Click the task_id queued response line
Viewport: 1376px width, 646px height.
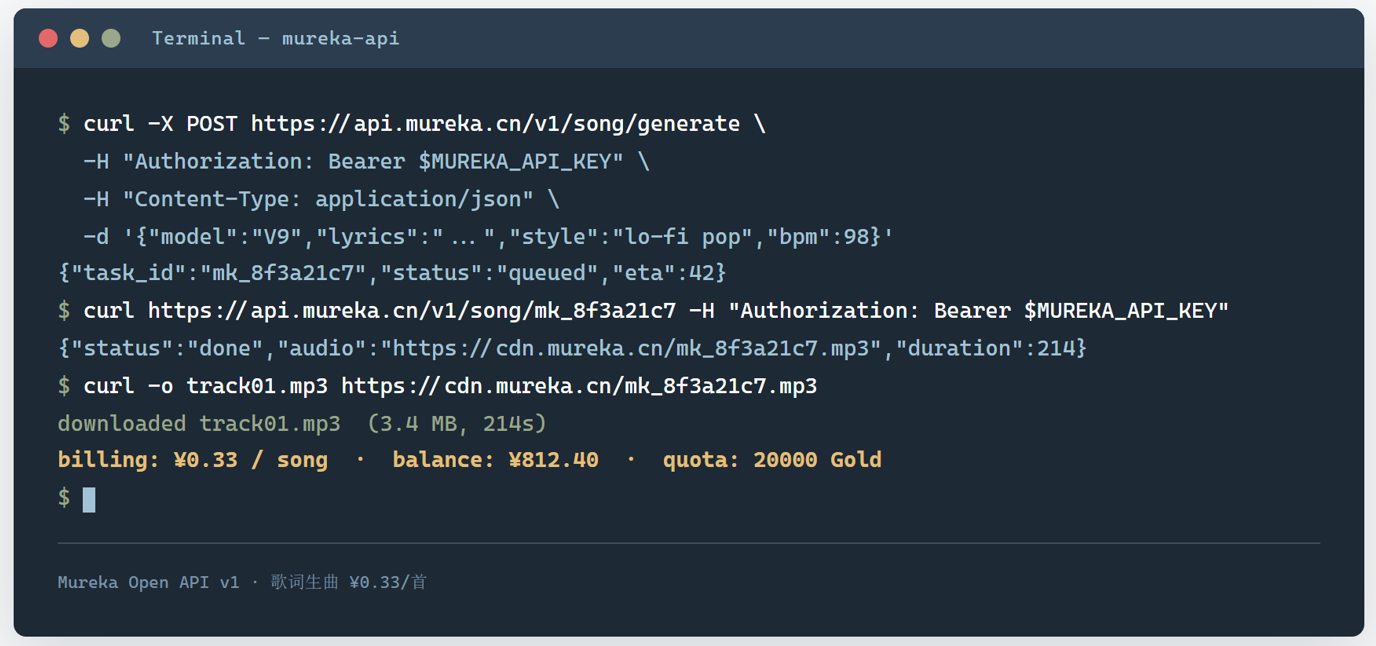point(392,273)
